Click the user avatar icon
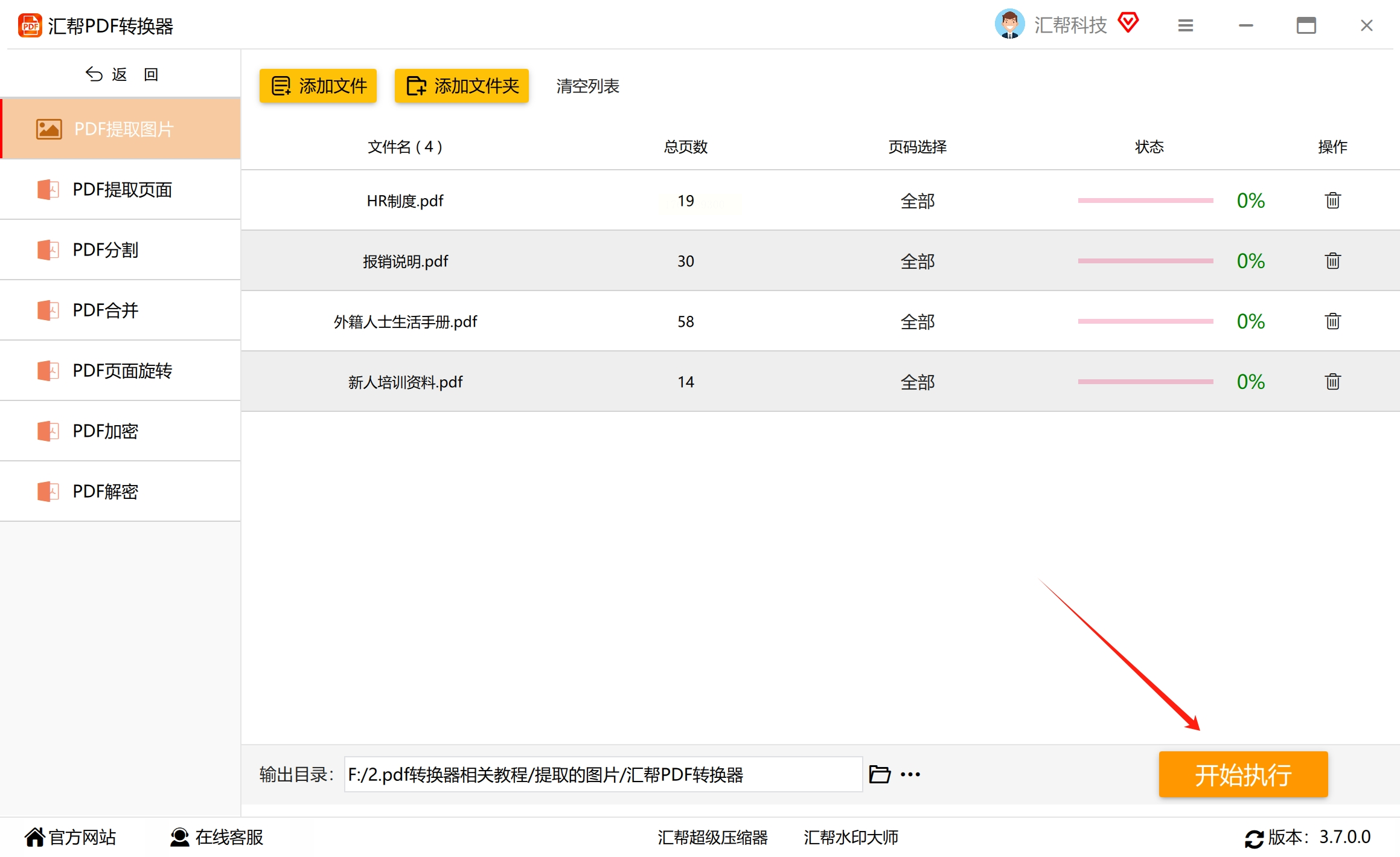 pyautogui.click(x=1009, y=24)
